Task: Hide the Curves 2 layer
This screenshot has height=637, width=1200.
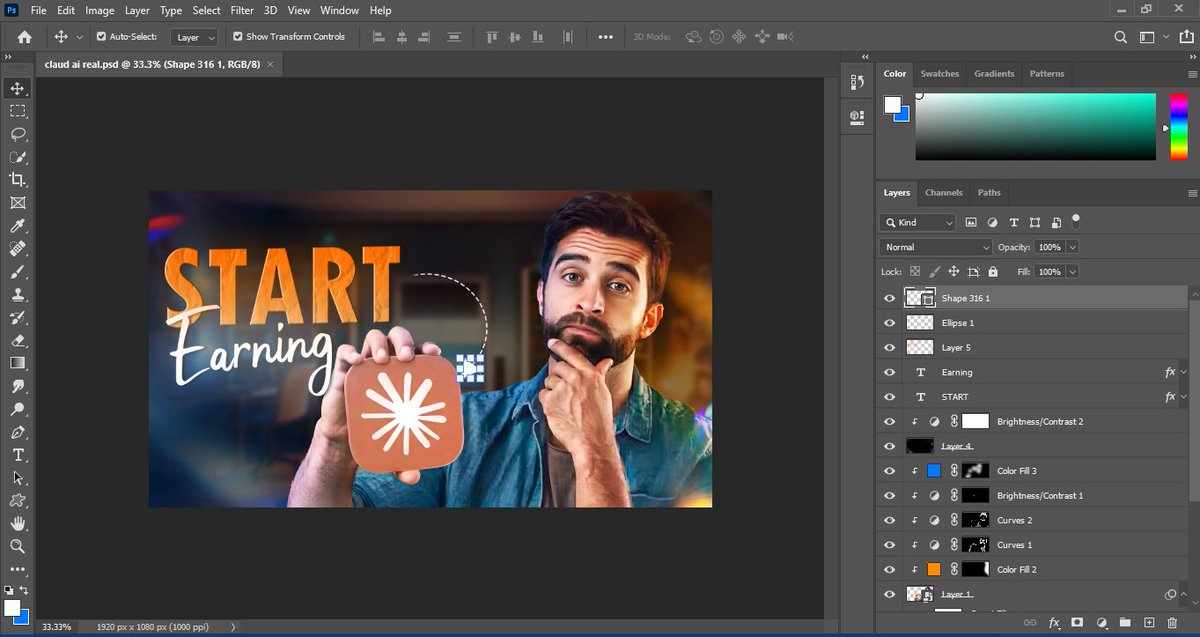Action: point(890,520)
